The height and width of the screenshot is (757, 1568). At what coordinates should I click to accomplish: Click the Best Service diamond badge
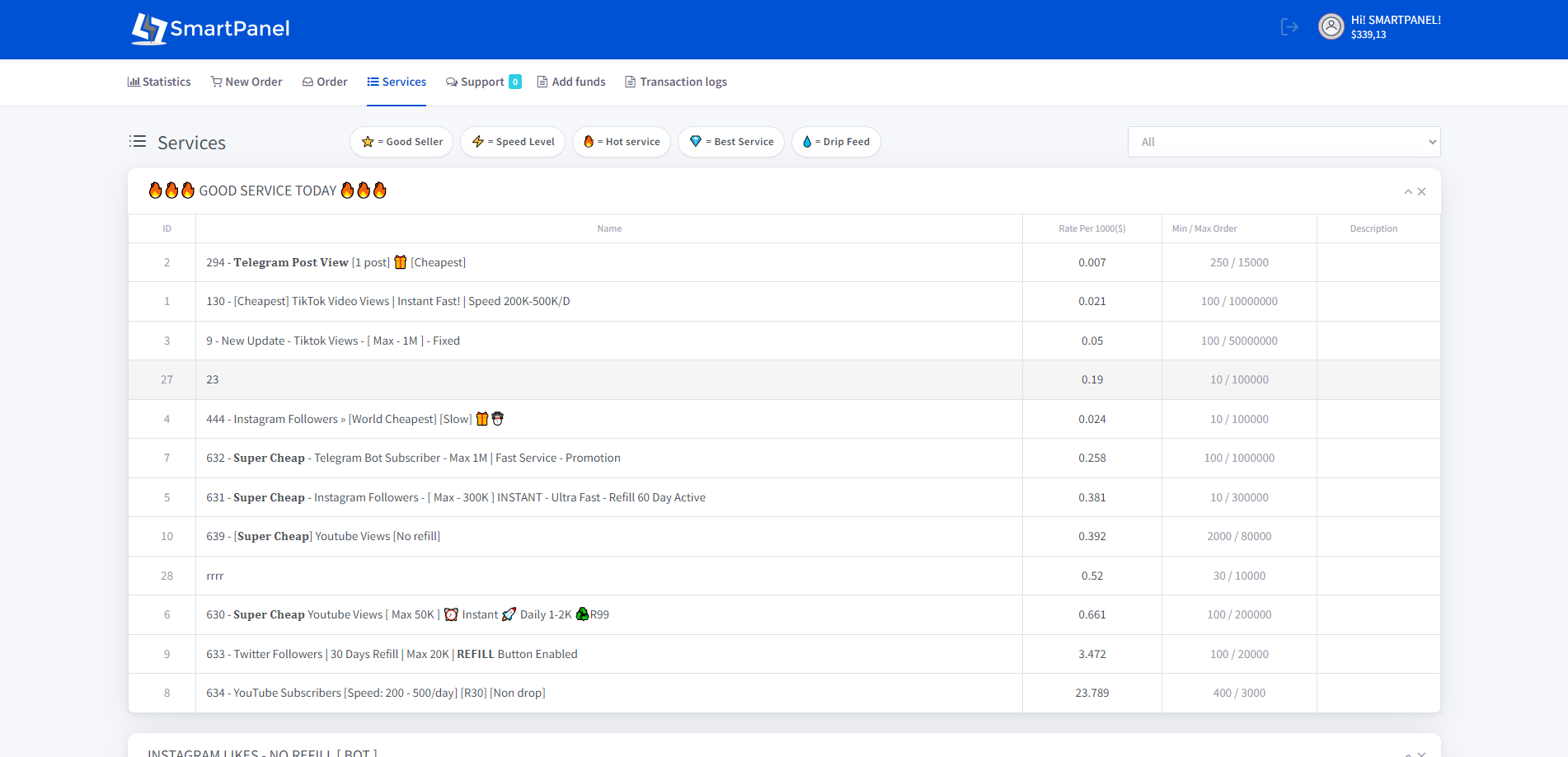click(731, 142)
